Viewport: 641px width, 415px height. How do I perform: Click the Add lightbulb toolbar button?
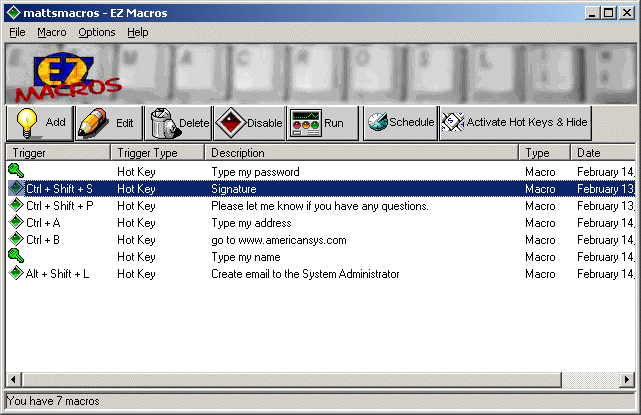40,123
